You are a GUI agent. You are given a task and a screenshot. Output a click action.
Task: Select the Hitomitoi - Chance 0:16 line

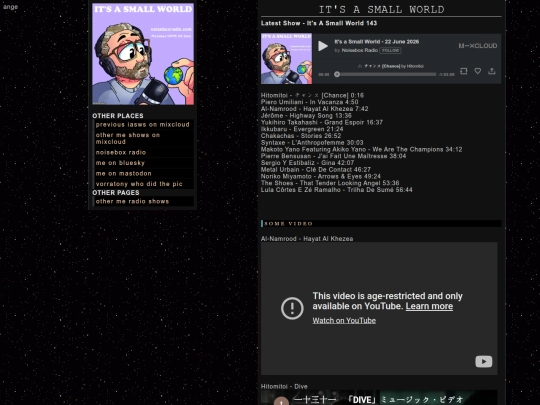tap(312, 95)
